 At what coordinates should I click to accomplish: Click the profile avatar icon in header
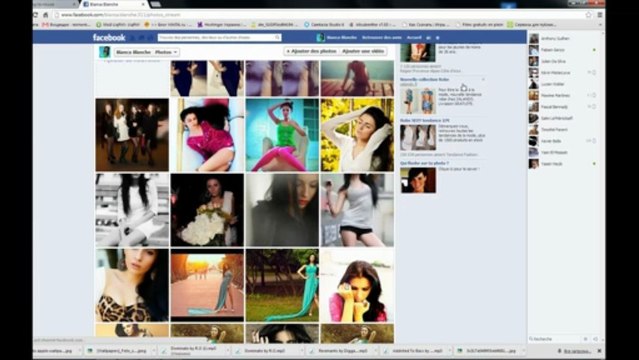point(321,38)
